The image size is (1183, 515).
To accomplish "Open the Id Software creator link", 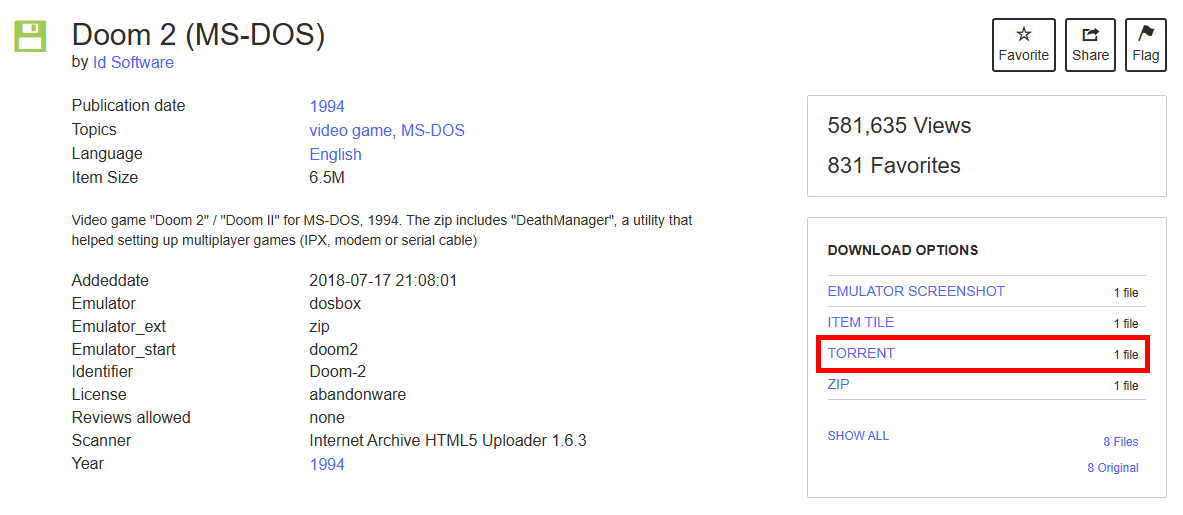I will [133, 62].
